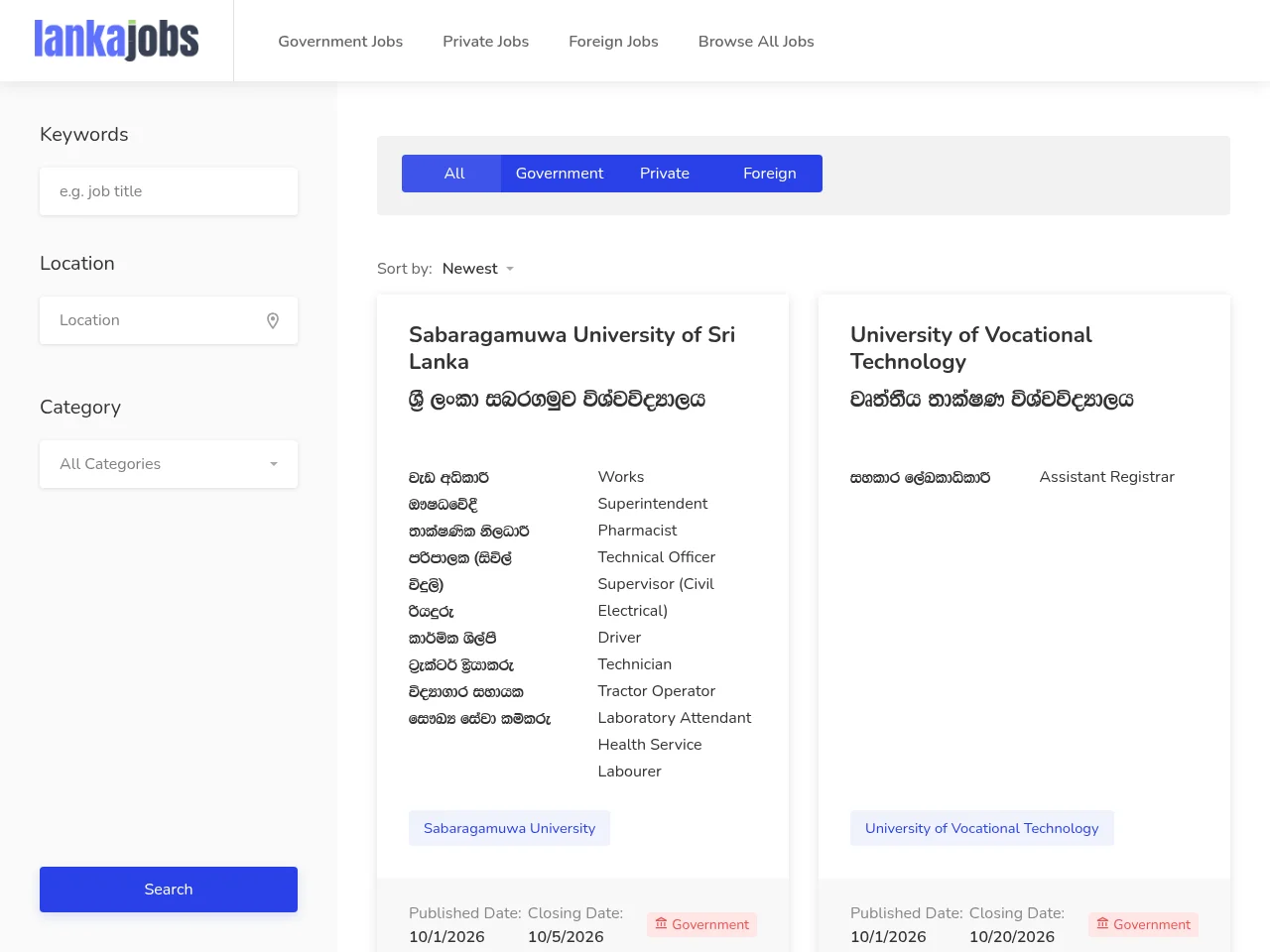1270x952 pixels.
Task: Click the Sinhala title වෘත්තීය තාක්ෂණ විශ්වවිද්‍යාලය
Action: (x=992, y=400)
